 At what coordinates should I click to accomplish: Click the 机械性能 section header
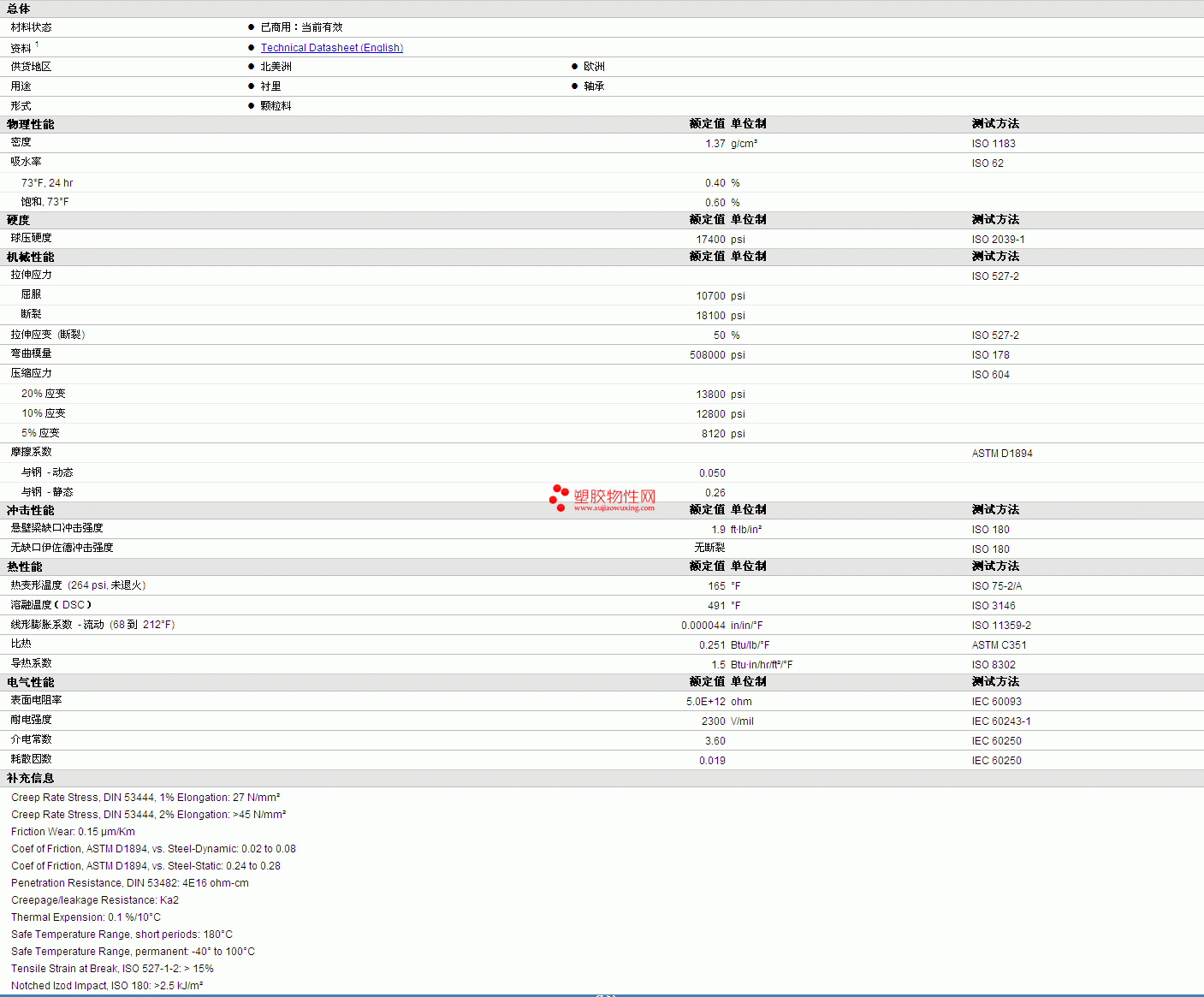(31, 257)
